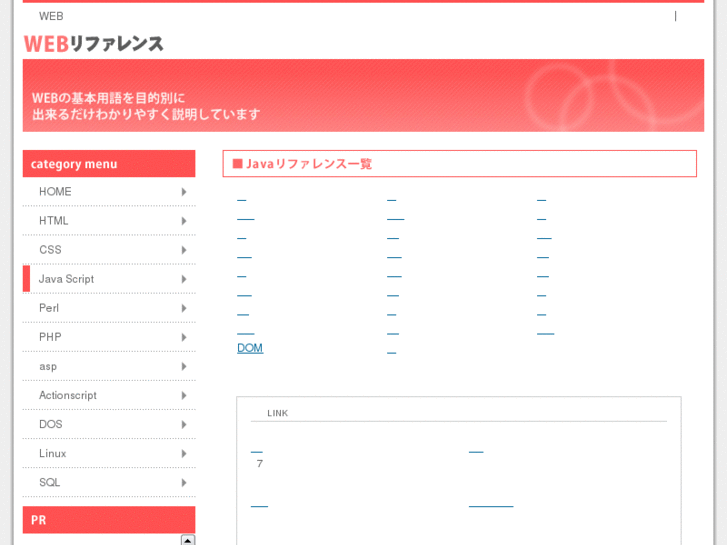Viewport: 727px width, 545px height.
Task: Click the LINK section label
Action: [277, 413]
